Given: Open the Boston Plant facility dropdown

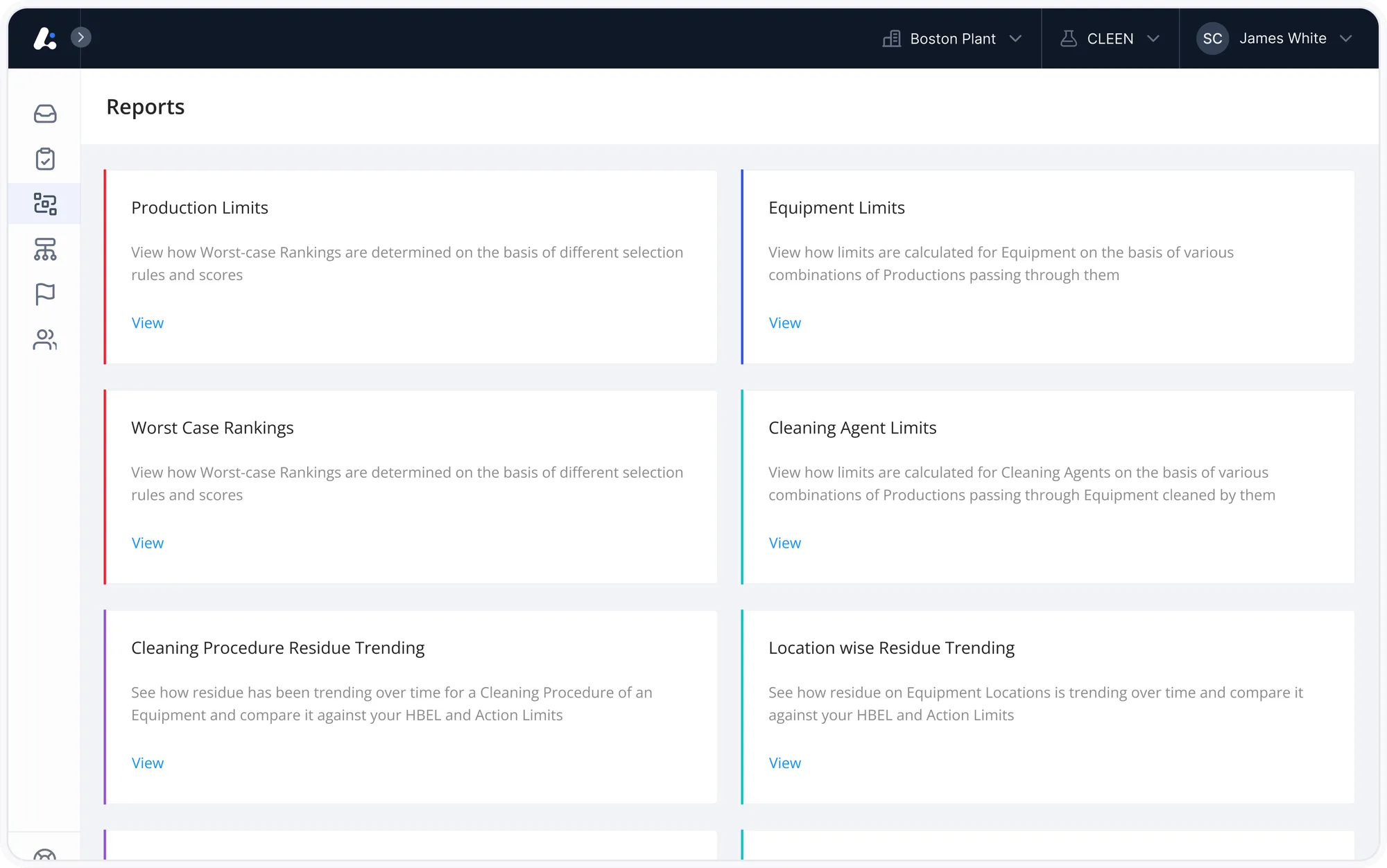Looking at the screenshot, I should click(952, 38).
